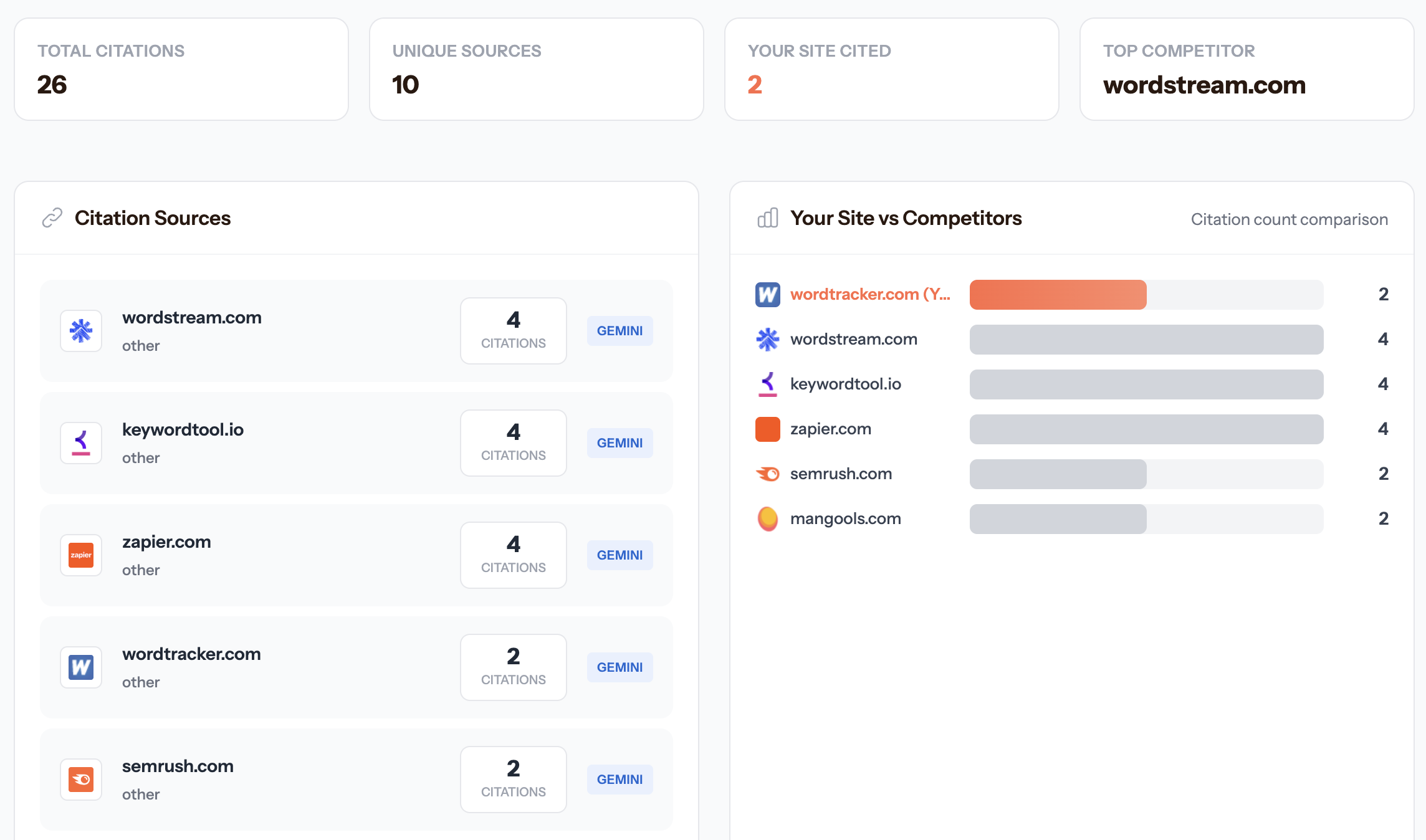Click the GEMINI badge on wordstream.com row
The image size is (1426, 840).
(x=620, y=331)
